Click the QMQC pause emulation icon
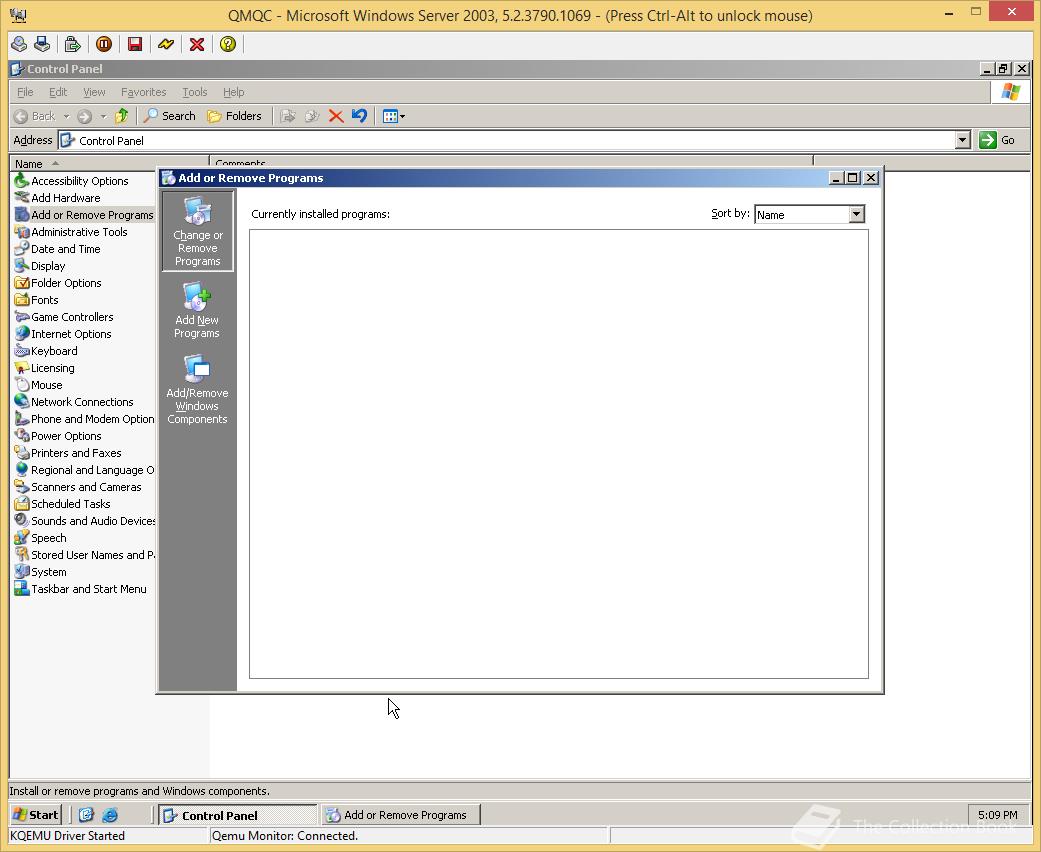 [x=104, y=44]
